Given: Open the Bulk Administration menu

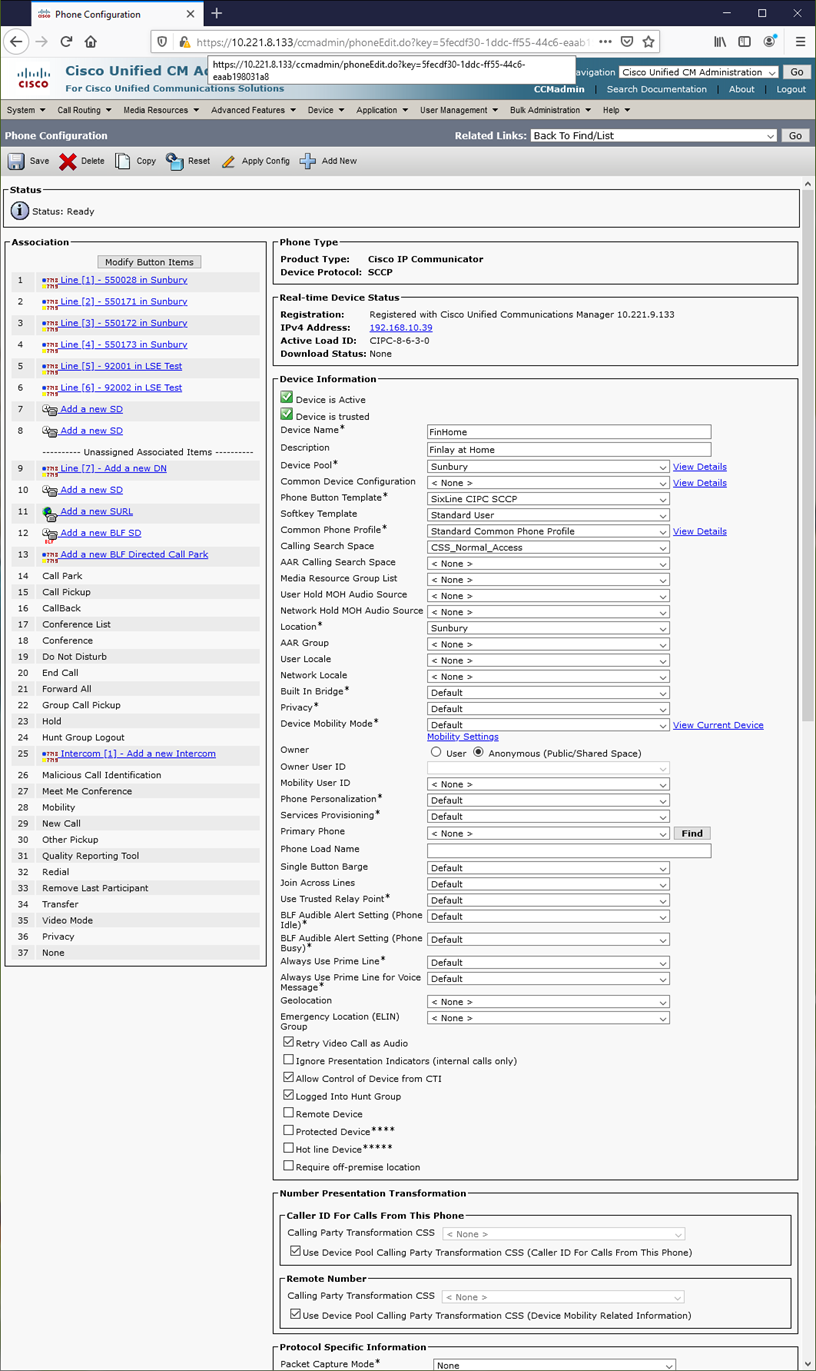Looking at the screenshot, I should pos(550,110).
